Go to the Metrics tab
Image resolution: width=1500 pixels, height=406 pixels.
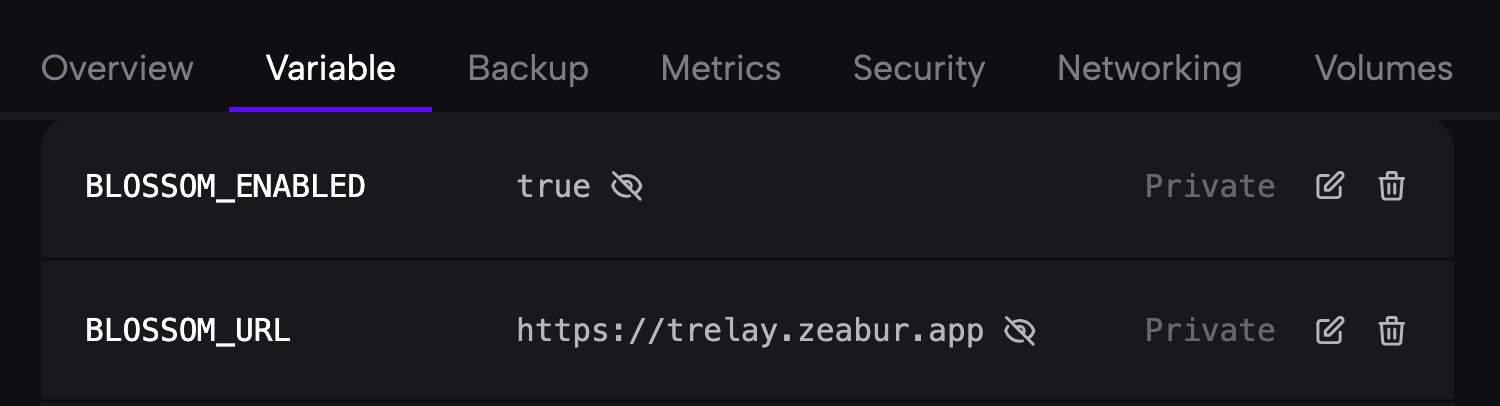tap(720, 68)
